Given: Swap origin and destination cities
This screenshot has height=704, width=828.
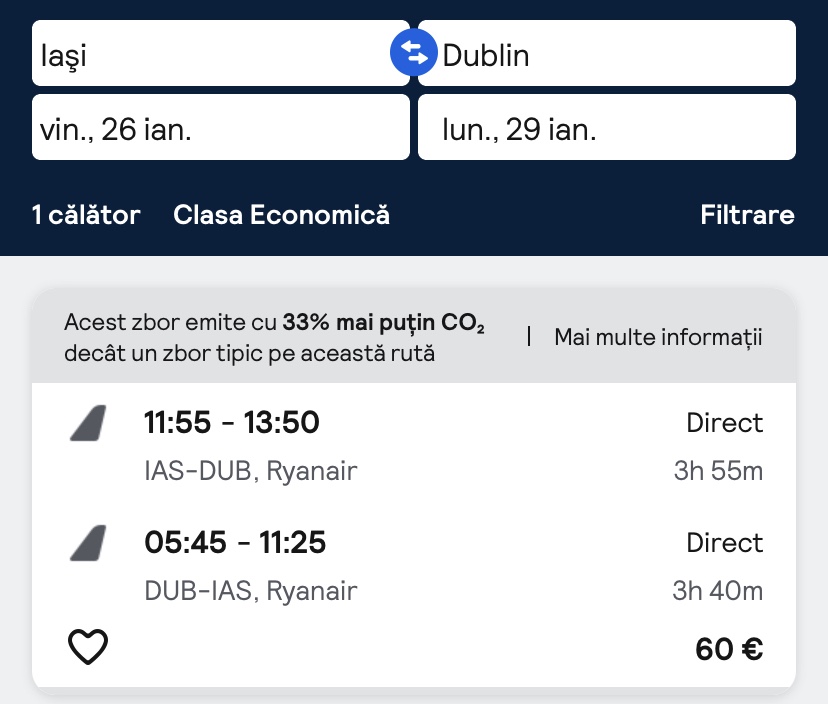Looking at the screenshot, I should tap(414, 53).
